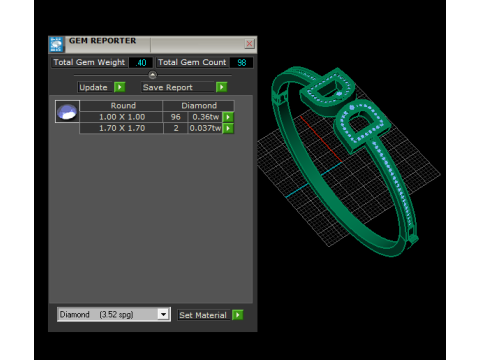Click the 0.037tw weight cell
Image resolution: width=480 pixels, height=360 pixels.
pyautogui.click(x=205, y=128)
